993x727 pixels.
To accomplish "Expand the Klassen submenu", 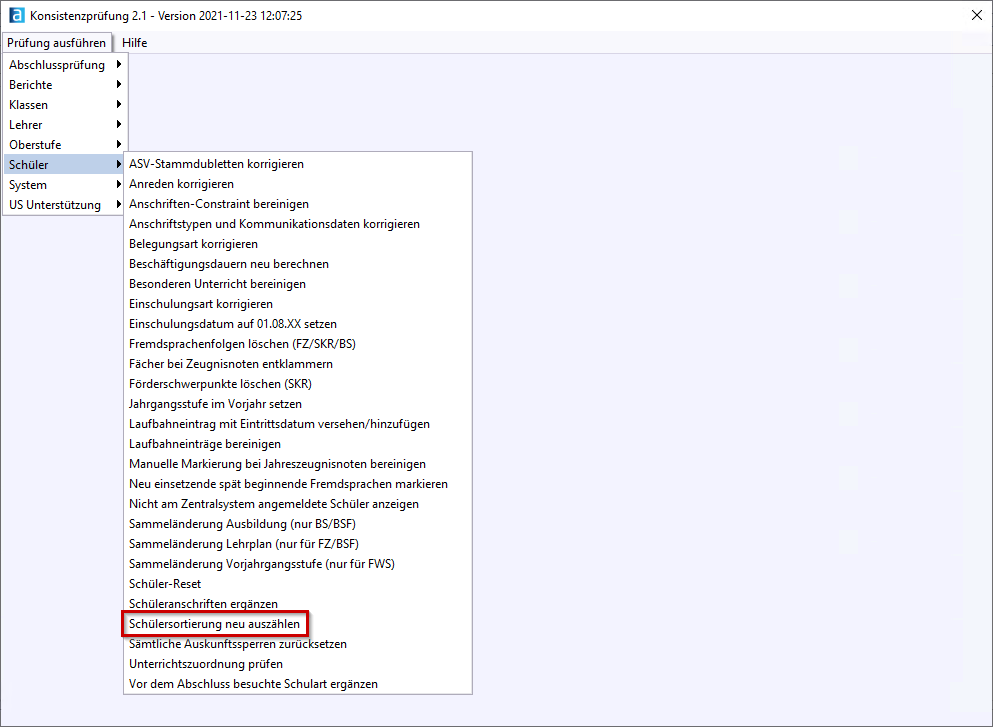I will point(65,104).
